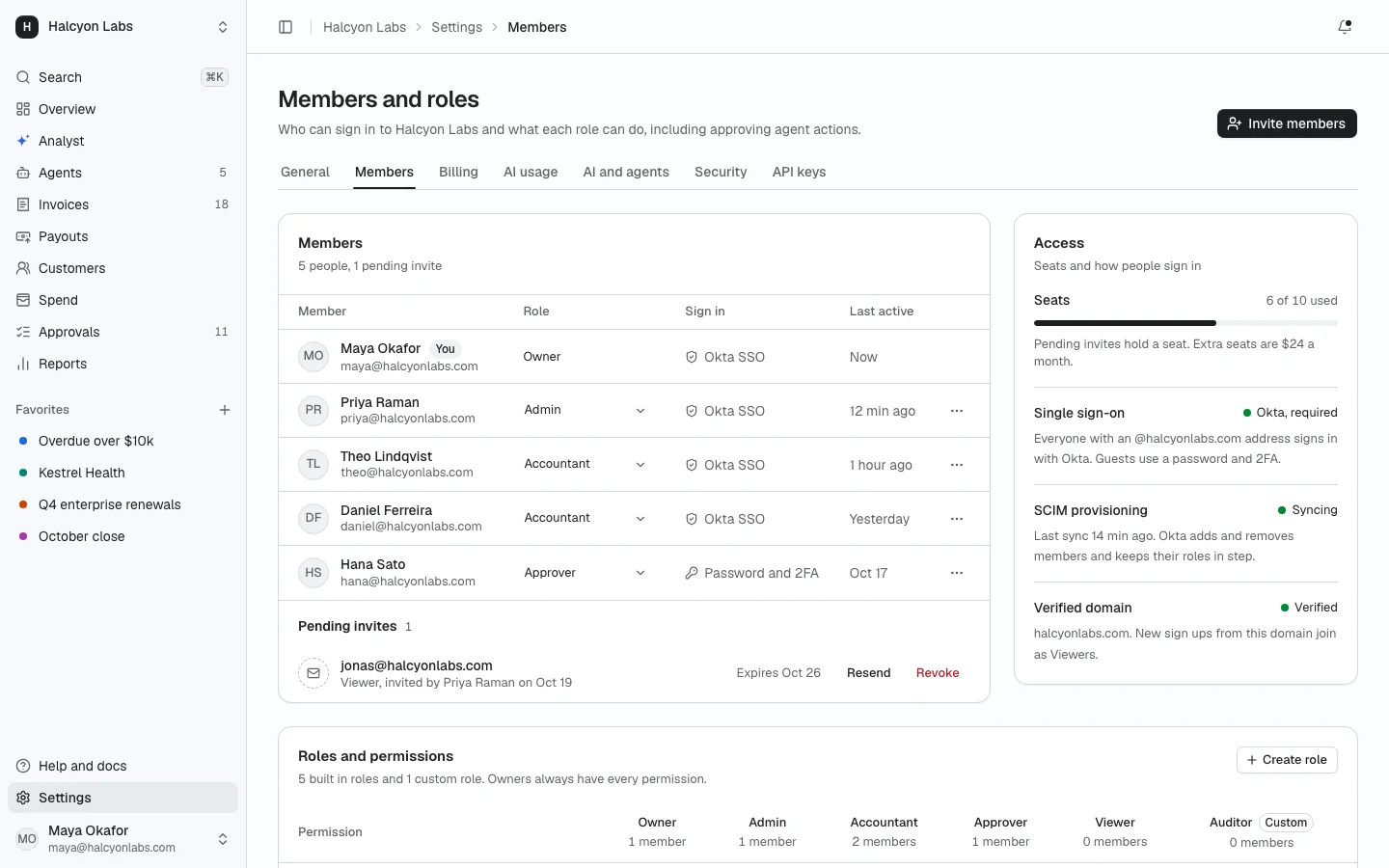Click the Analyst sparkle icon
This screenshot has width=1389, height=868.
click(23, 141)
